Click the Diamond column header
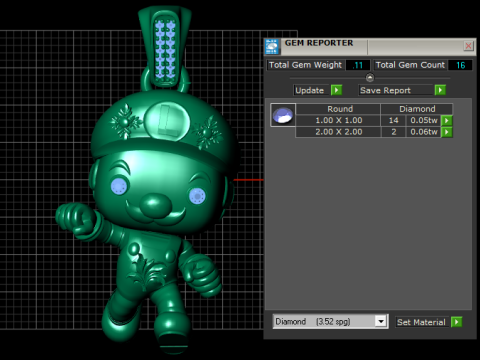Screen dimensions: 480x360 click(x=417, y=109)
